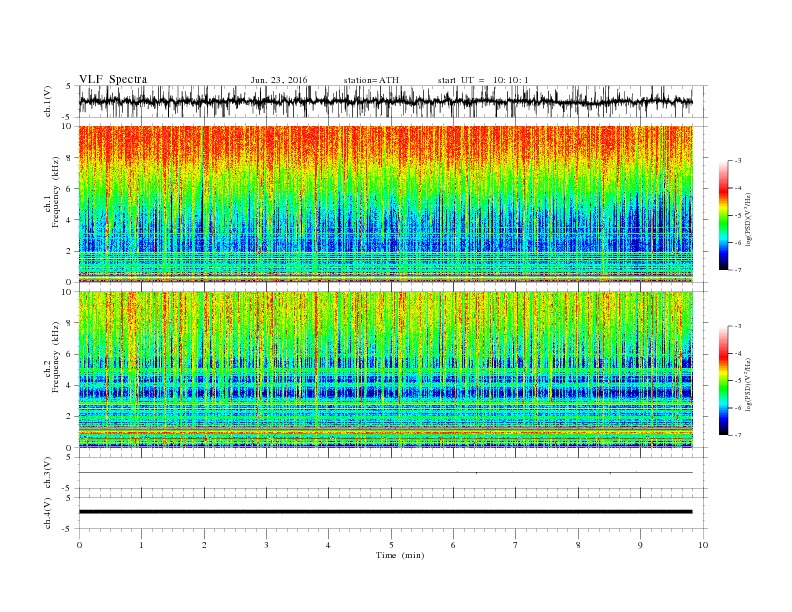Click the "3" time axis tick label

pos(266,545)
